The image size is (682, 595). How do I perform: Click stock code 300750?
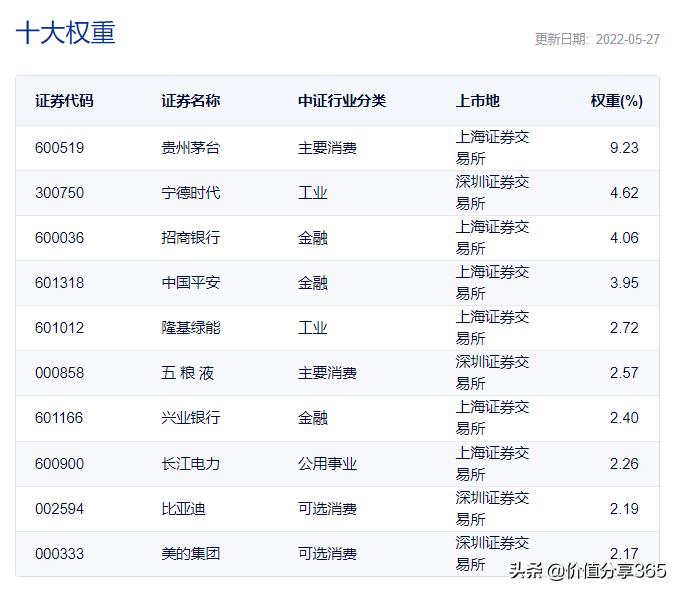click(x=60, y=193)
